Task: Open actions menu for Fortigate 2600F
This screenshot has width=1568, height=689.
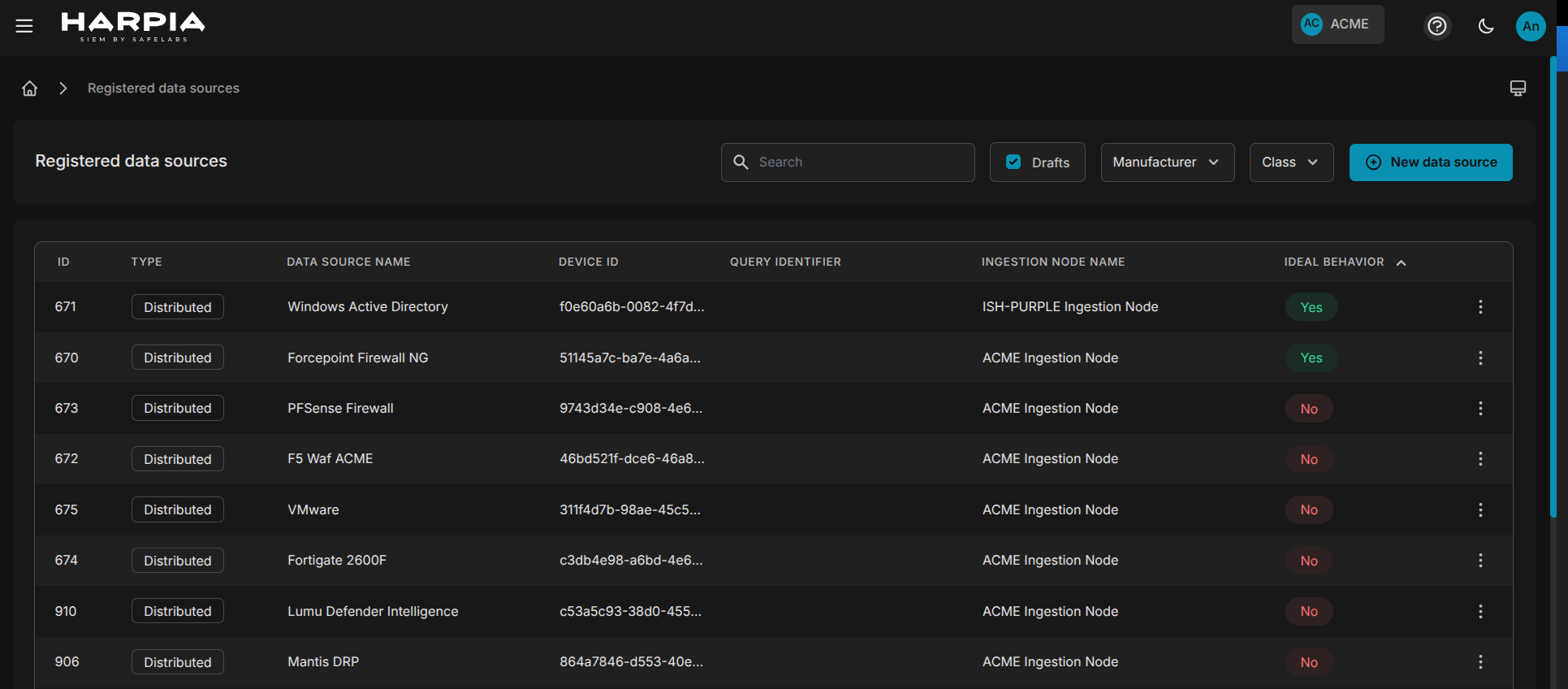Action: coord(1480,561)
